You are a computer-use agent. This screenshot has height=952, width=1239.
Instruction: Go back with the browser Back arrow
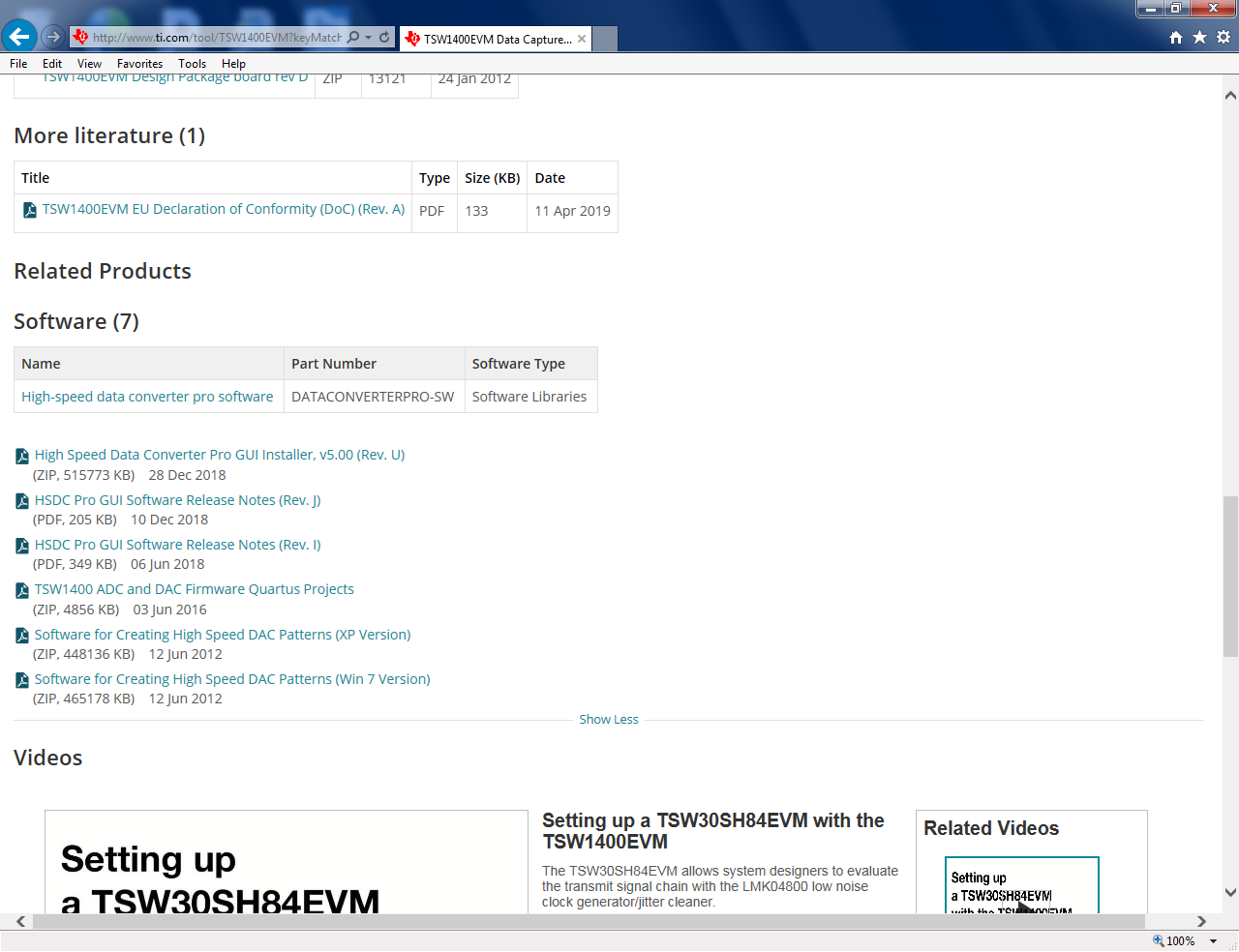[19, 37]
